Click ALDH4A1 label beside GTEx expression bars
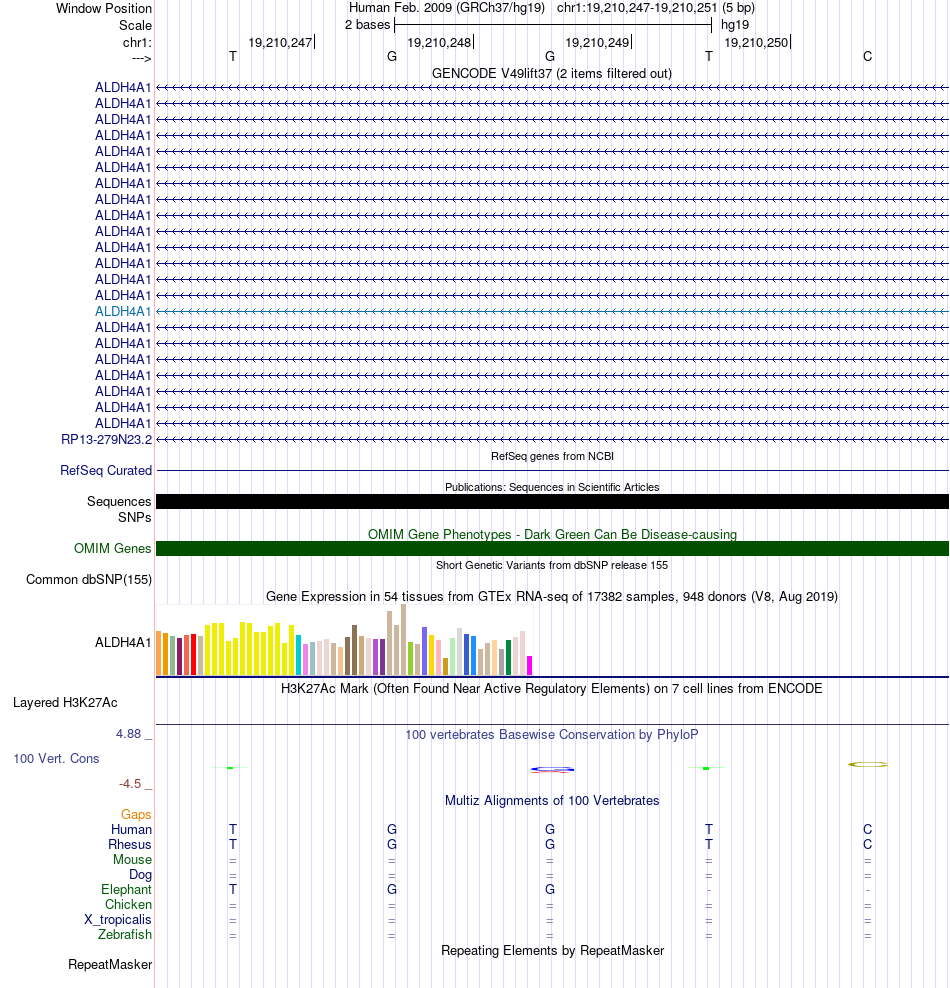 pyautogui.click(x=123, y=642)
